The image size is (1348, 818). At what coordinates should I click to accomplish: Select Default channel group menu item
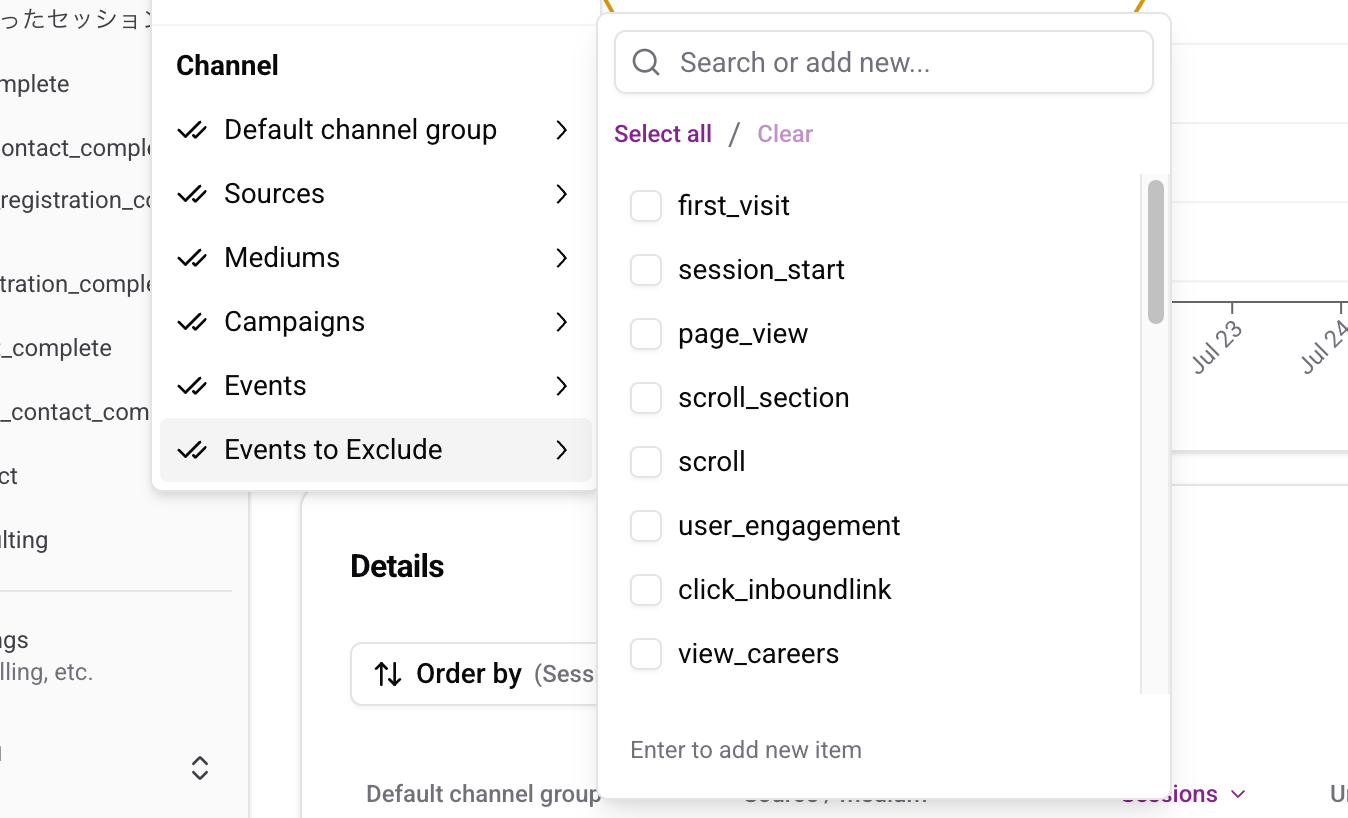click(x=376, y=130)
